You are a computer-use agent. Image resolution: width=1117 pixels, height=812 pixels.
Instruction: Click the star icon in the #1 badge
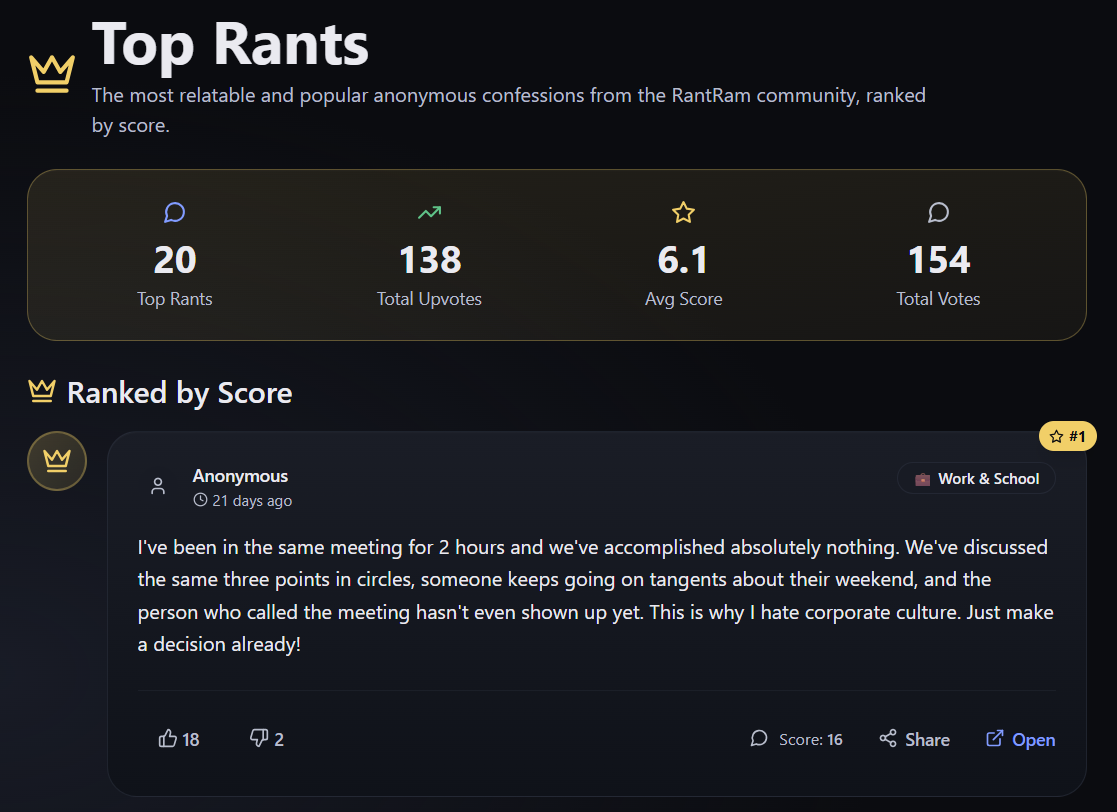(1056, 436)
